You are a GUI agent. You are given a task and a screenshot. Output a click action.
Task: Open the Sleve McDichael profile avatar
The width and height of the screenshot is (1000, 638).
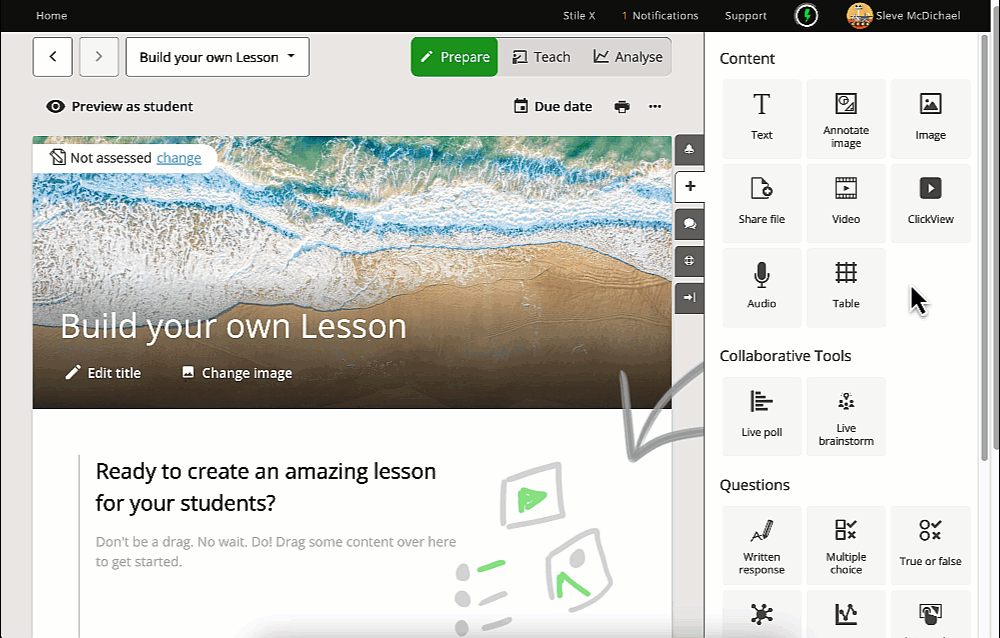[859, 15]
